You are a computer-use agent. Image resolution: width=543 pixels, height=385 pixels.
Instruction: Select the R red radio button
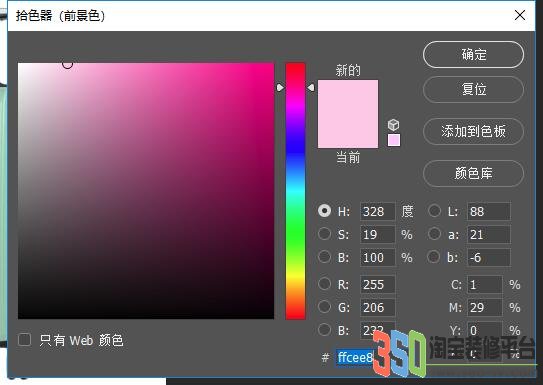(324, 284)
